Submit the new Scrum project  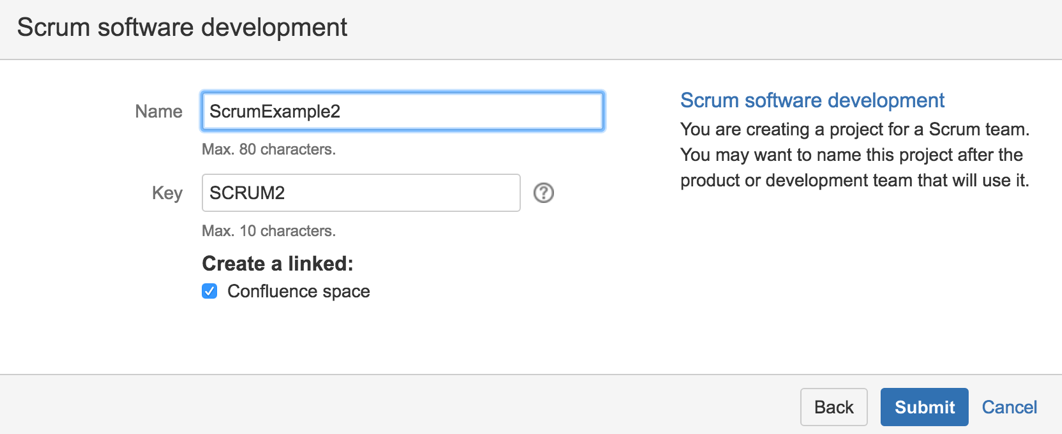coord(925,407)
